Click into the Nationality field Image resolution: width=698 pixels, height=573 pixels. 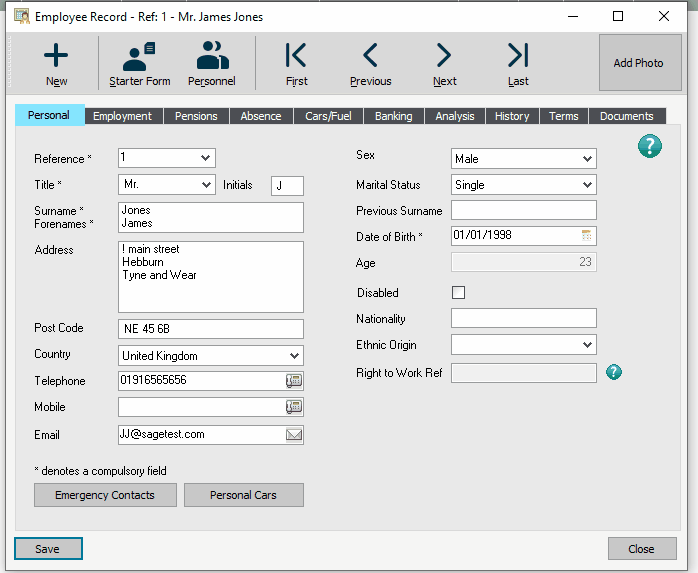point(523,319)
